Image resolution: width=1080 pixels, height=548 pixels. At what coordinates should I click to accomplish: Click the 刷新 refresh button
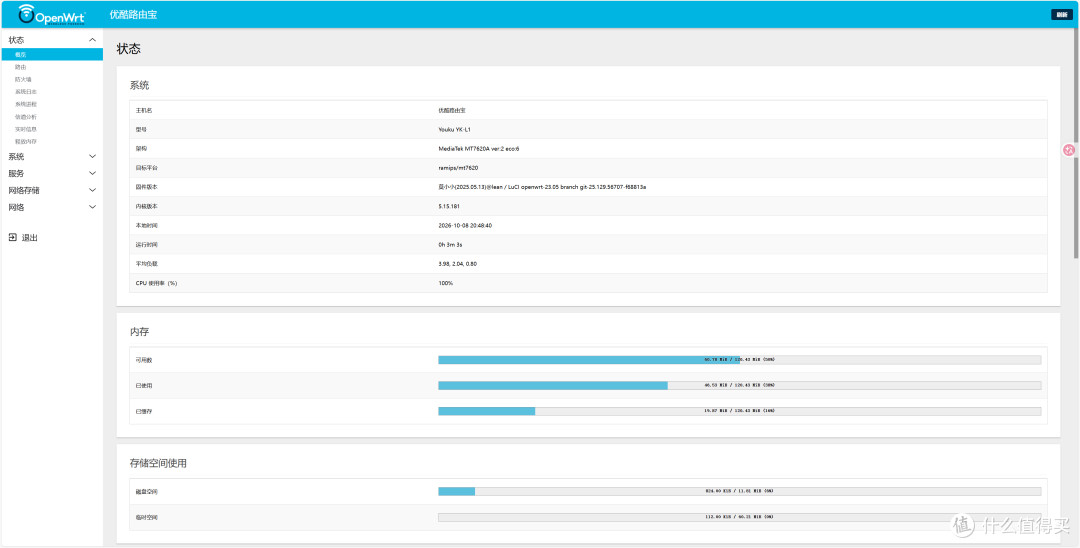pyautogui.click(x=1061, y=14)
